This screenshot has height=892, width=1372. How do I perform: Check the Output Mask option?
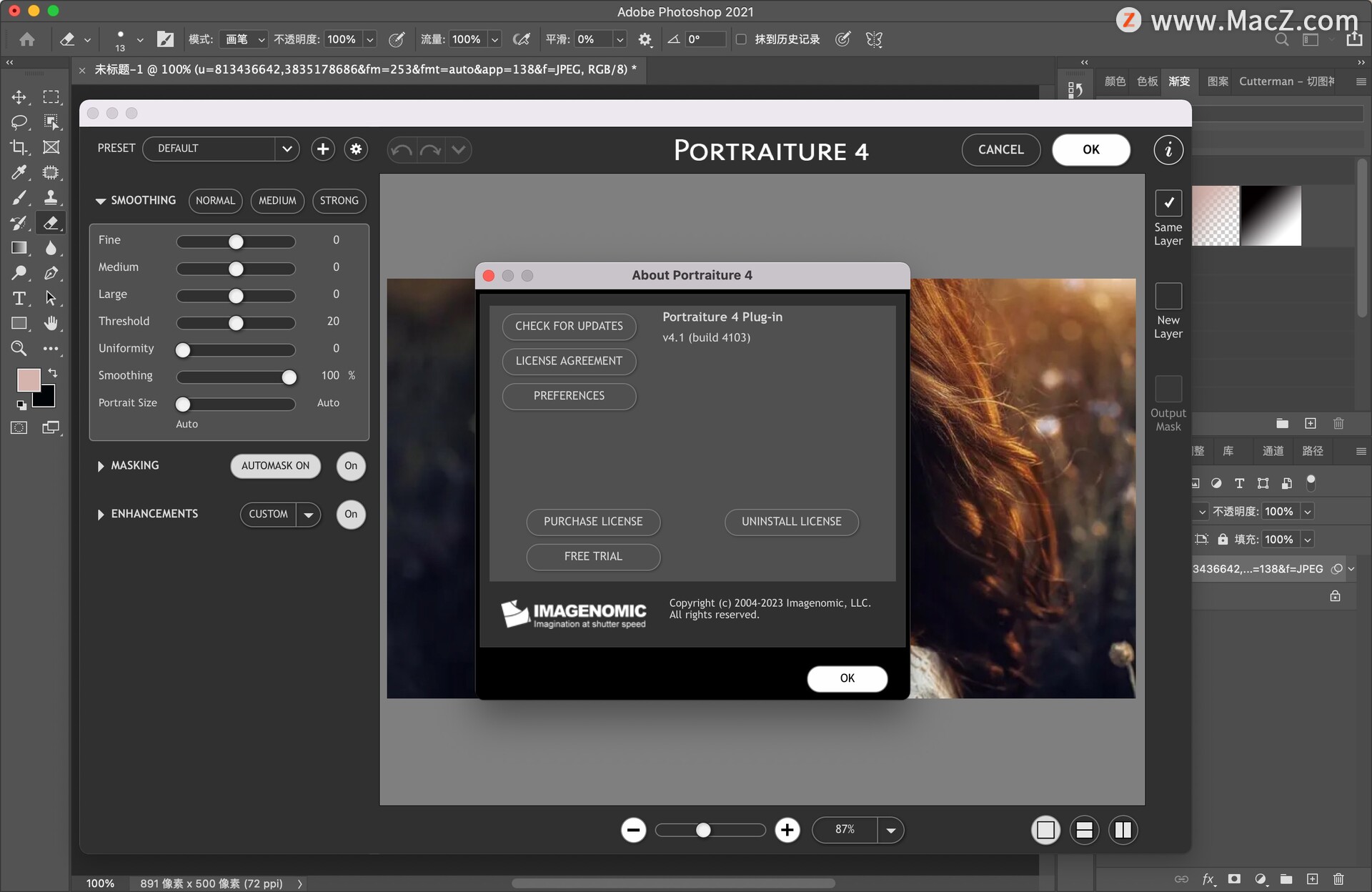(x=1168, y=389)
